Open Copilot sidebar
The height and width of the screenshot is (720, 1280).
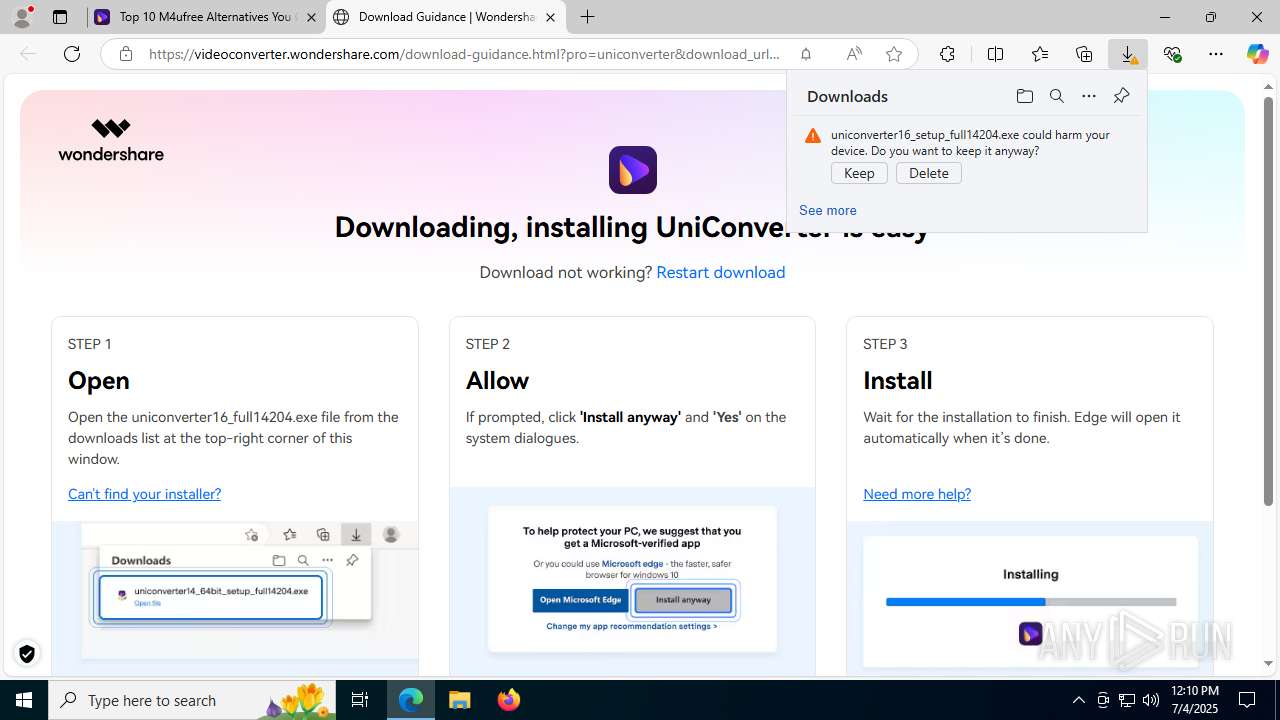point(1258,54)
